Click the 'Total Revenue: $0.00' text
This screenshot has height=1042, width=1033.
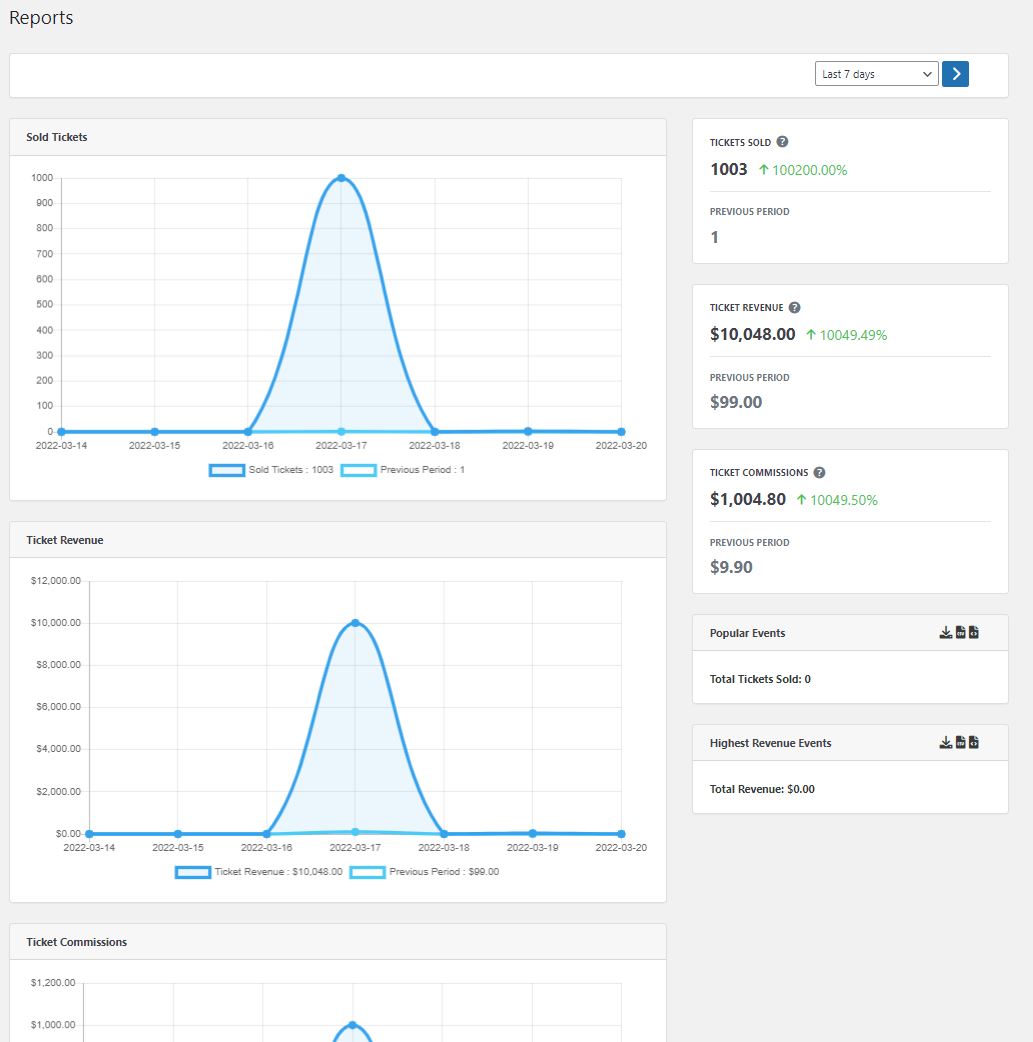click(x=762, y=789)
